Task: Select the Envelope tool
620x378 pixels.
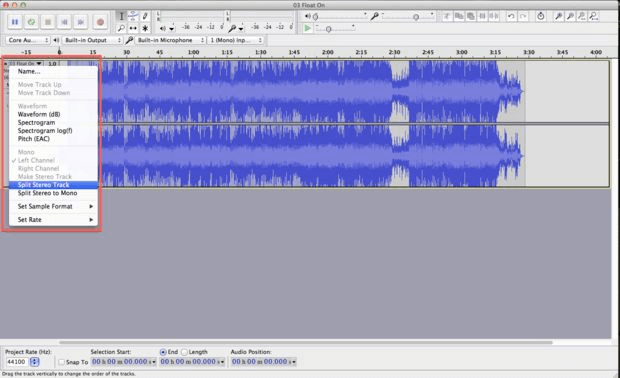Action: click(133, 16)
